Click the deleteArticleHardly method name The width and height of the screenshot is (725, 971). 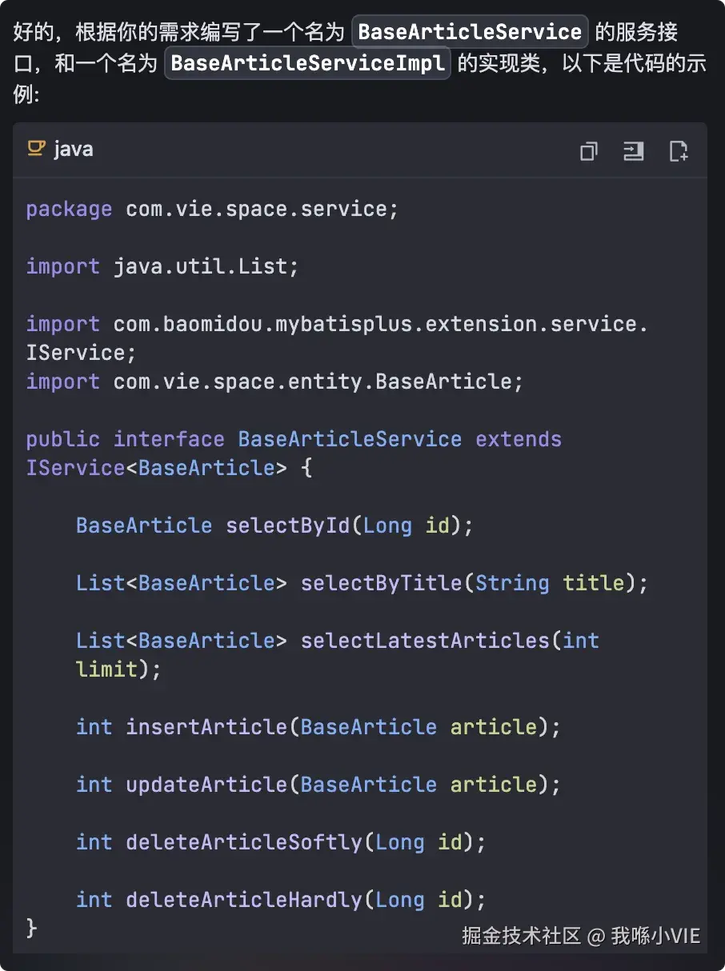[x=244, y=900]
